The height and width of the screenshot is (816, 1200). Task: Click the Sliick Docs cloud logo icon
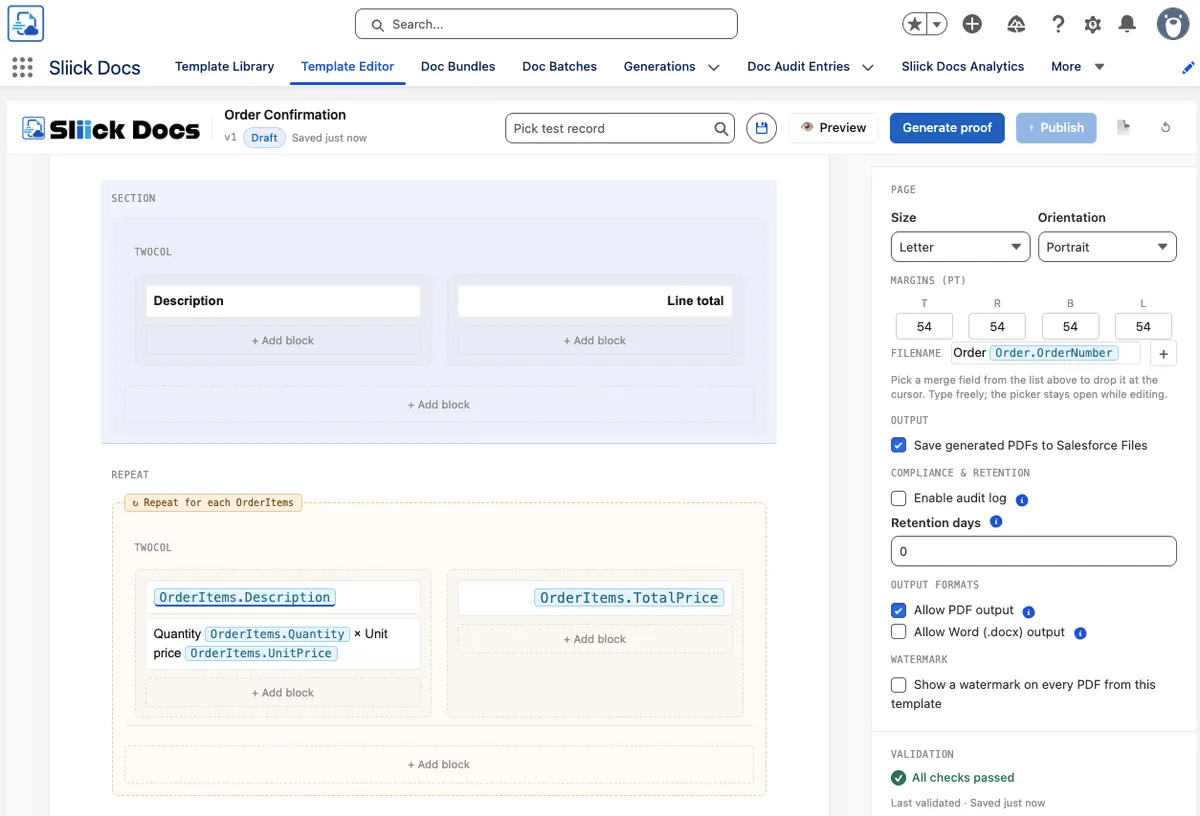point(26,23)
